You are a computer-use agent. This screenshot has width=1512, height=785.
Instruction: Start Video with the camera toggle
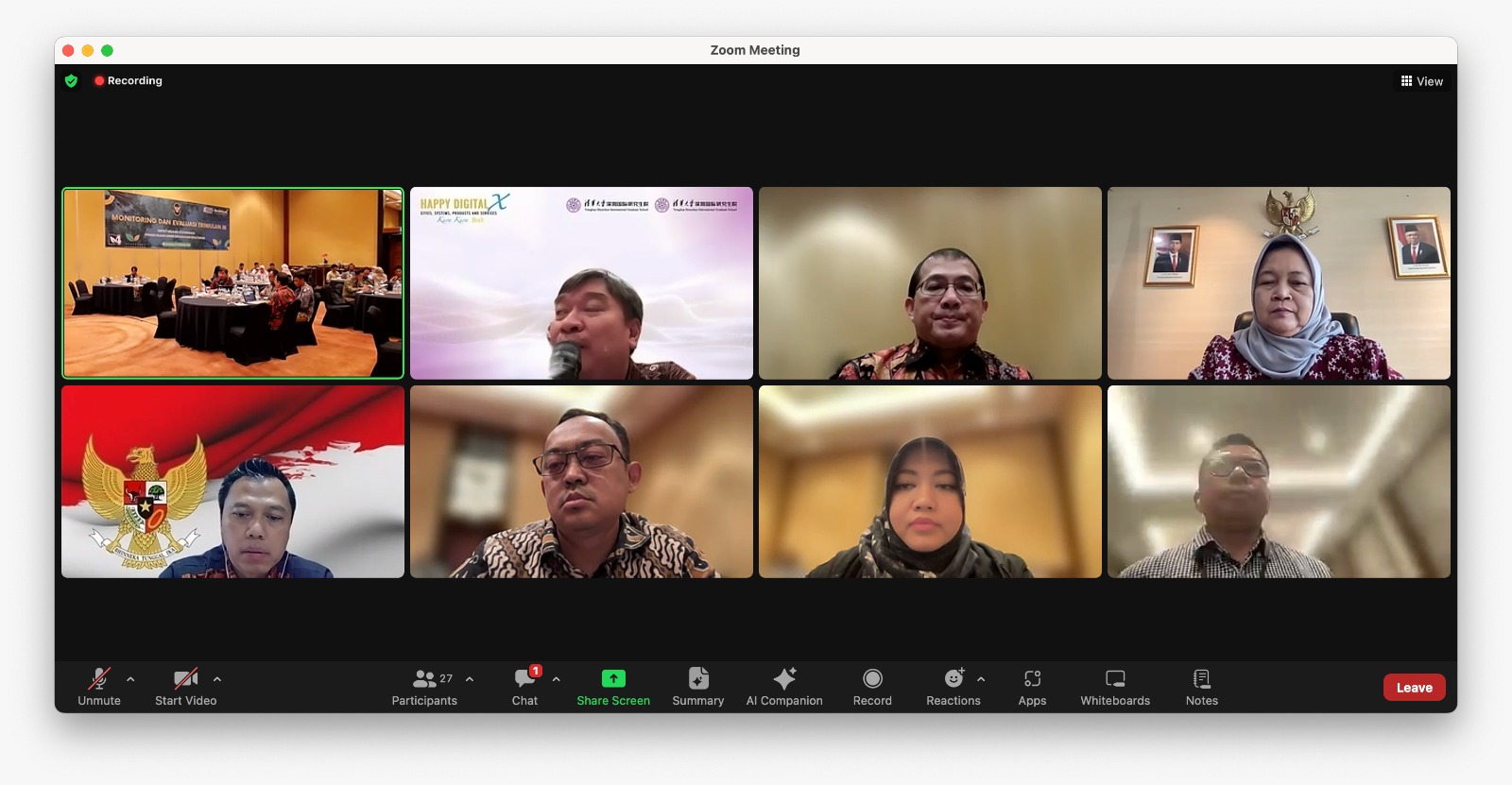coord(186,687)
